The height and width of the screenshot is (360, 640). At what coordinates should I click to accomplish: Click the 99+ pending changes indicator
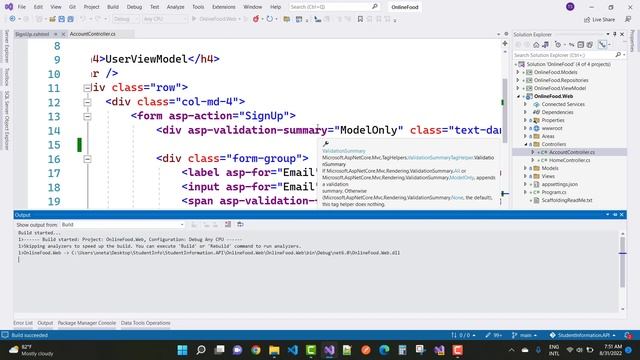pyautogui.click(x=493, y=335)
